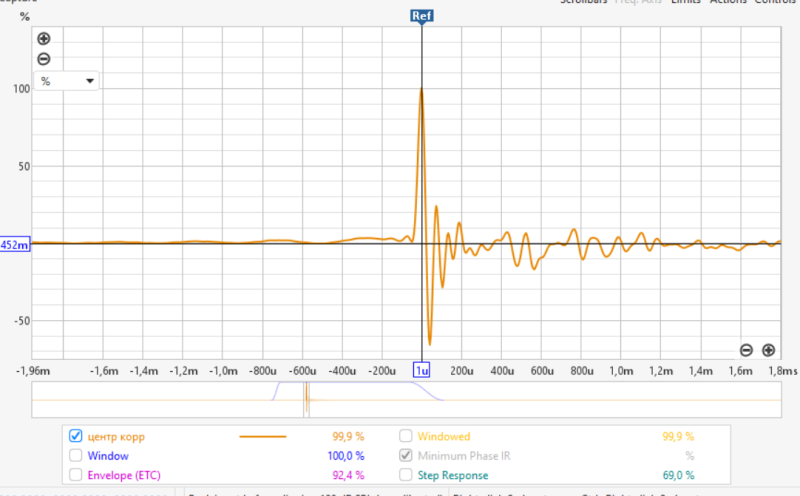The image size is (800, 496).
Task: Open the Actions menu
Action: (728, 2)
